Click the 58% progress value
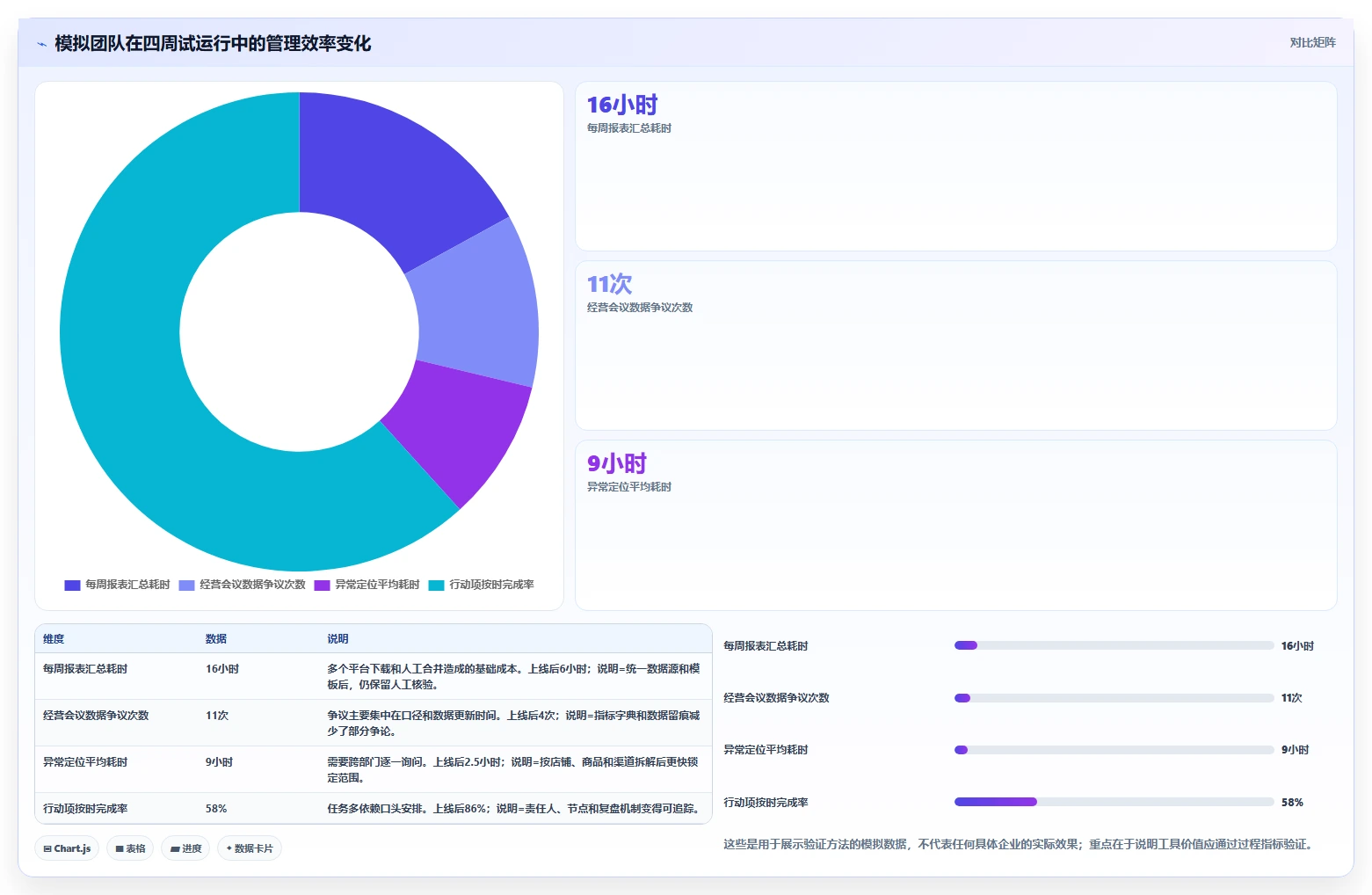1372x895 pixels. click(x=1292, y=803)
